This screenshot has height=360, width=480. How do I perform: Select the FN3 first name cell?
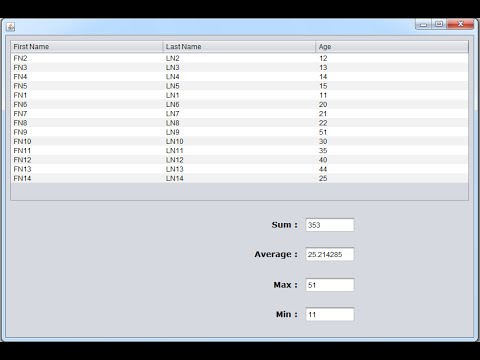point(87,68)
